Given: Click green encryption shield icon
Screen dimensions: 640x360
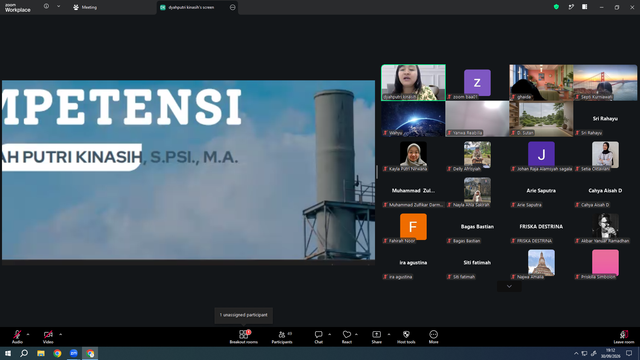Looking at the screenshot, I should (x=556, y=7).
